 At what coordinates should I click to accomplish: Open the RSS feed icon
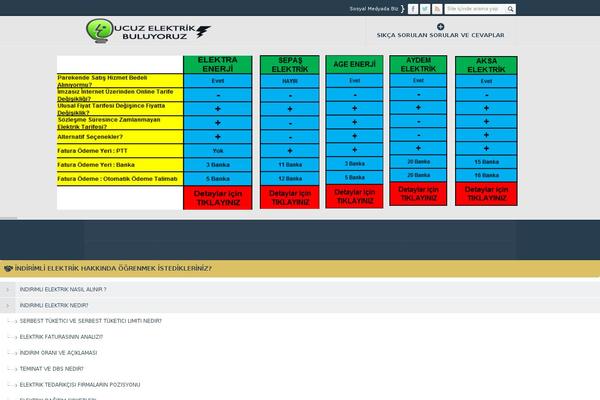pos(437,9)
